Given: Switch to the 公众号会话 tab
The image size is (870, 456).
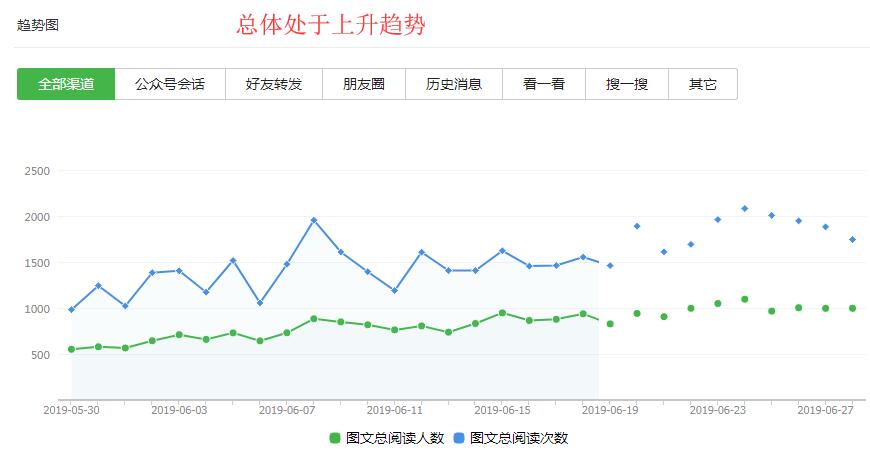Looking at the screenshot, I should pos(170,84).
